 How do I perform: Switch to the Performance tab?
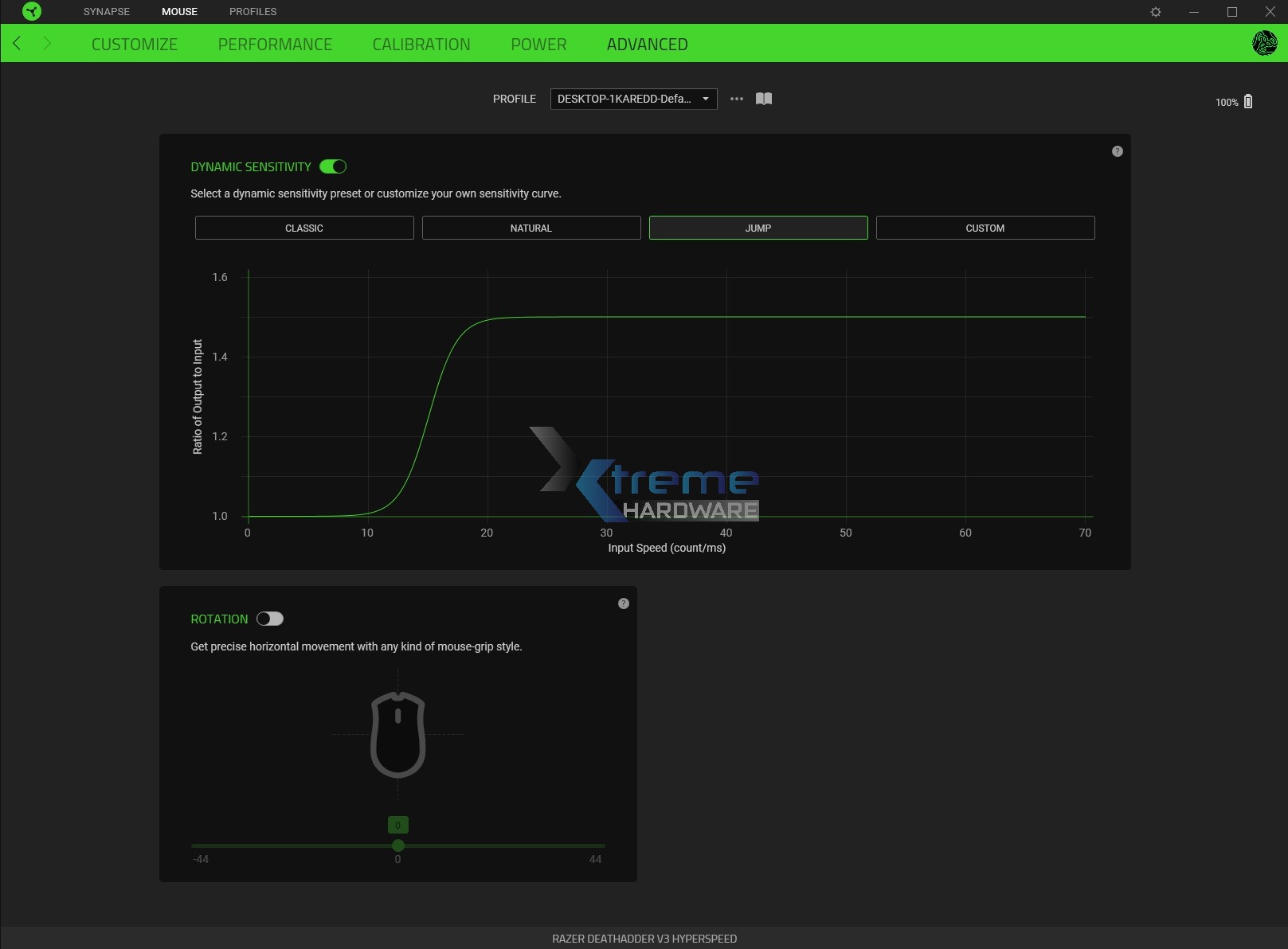click(275, 44)
